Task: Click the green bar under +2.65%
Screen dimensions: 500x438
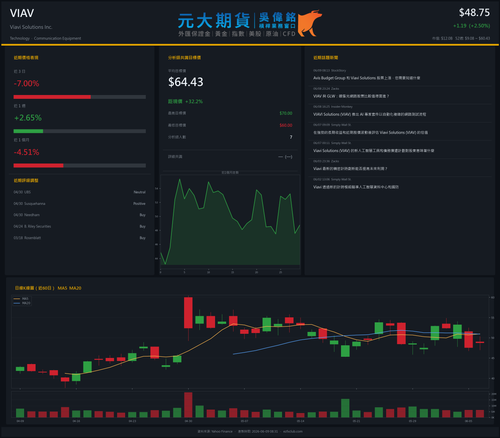Action: [x=28, y=131]
